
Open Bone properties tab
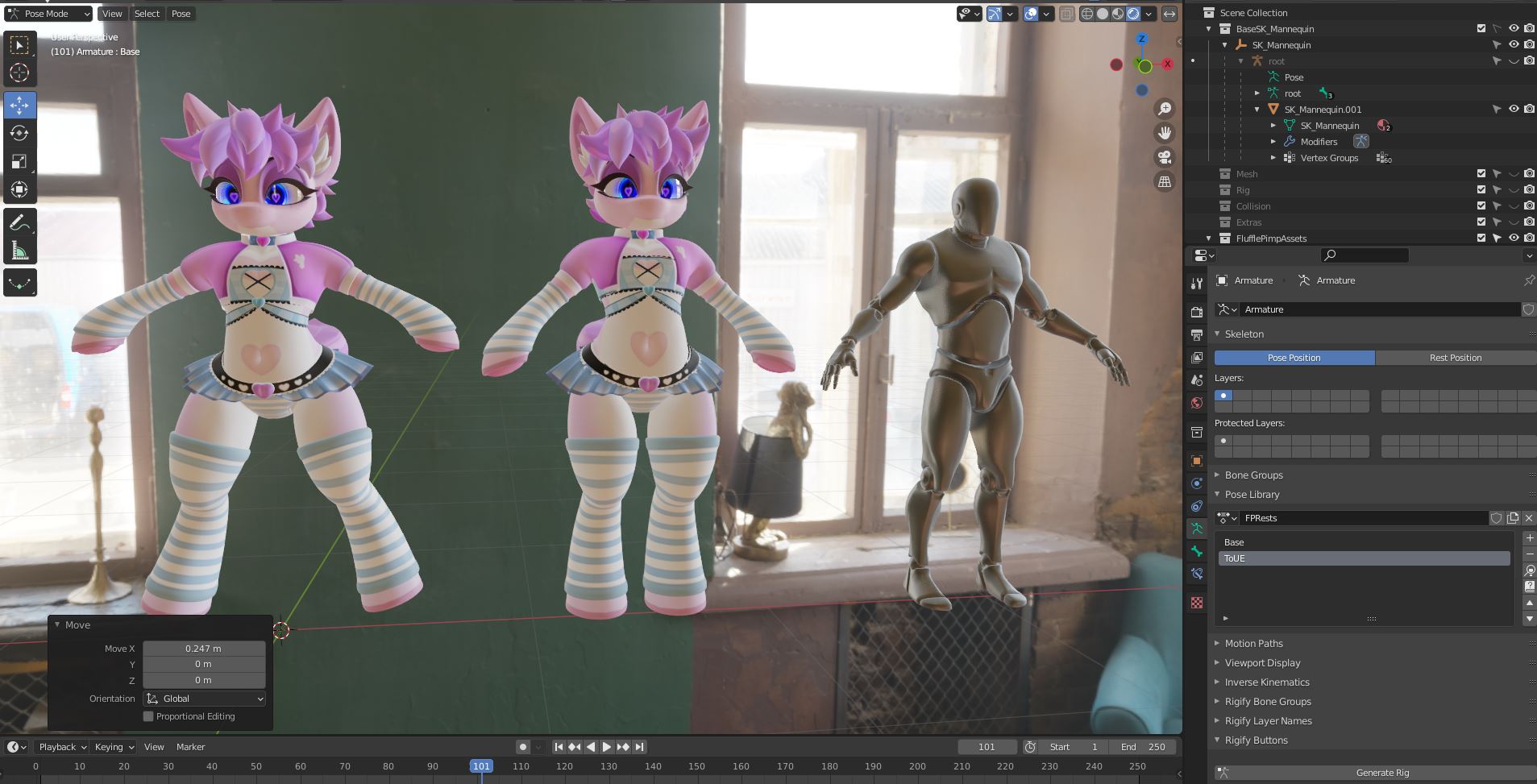pos(1197,551)
